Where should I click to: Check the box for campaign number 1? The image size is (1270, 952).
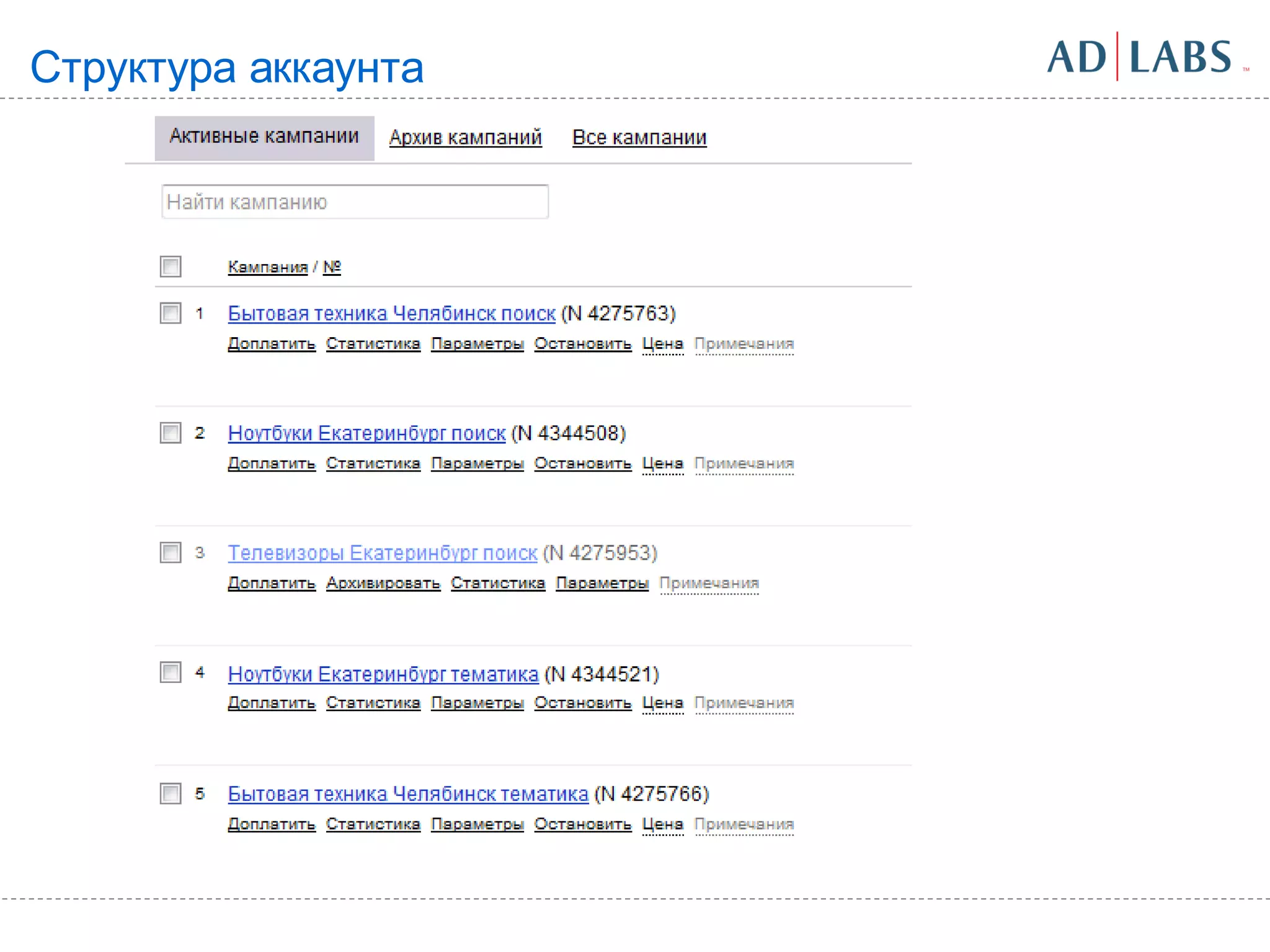pos(171,313)
